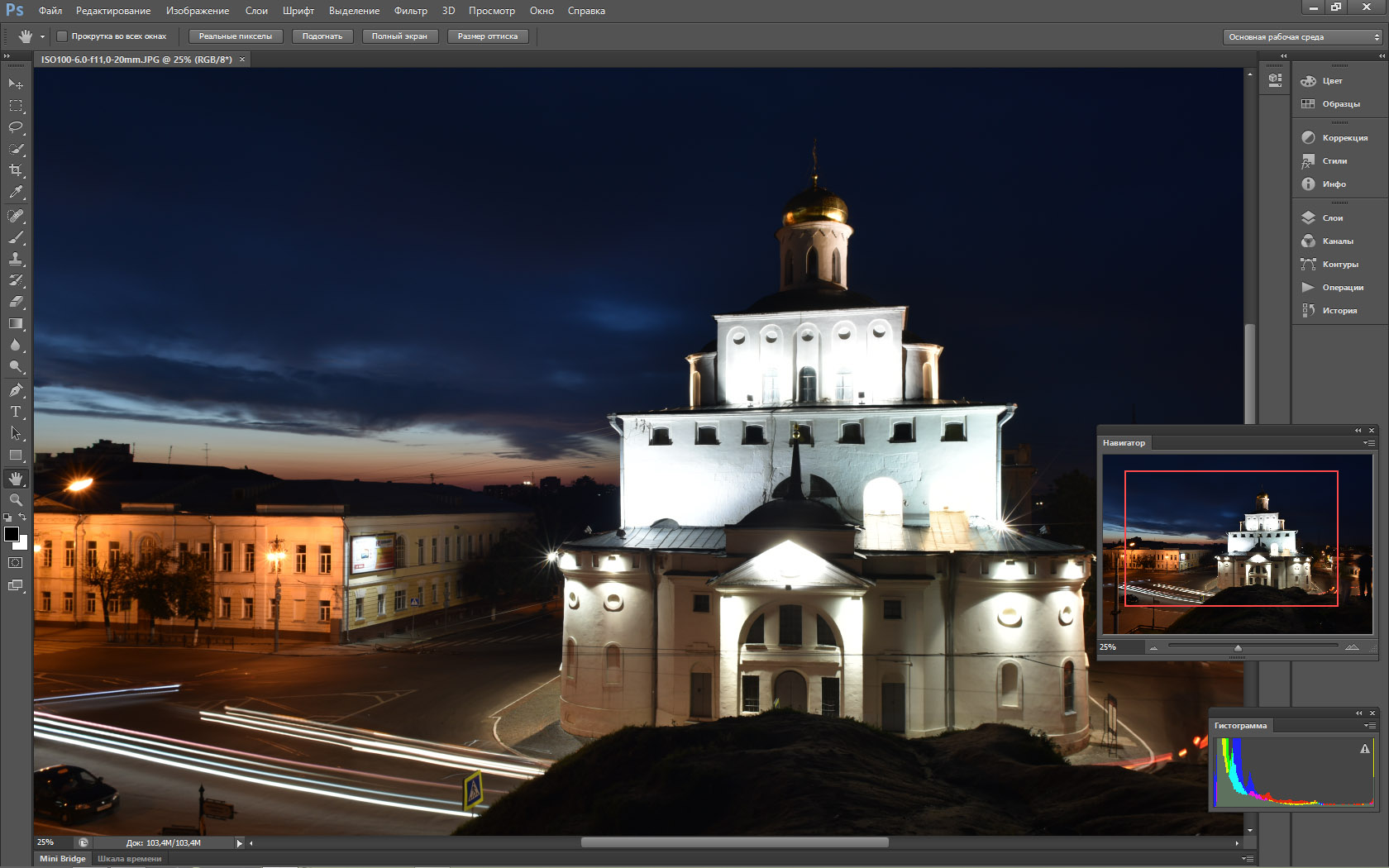
Task: Expand the status bar document info arrow
Action: pos(240,843)
